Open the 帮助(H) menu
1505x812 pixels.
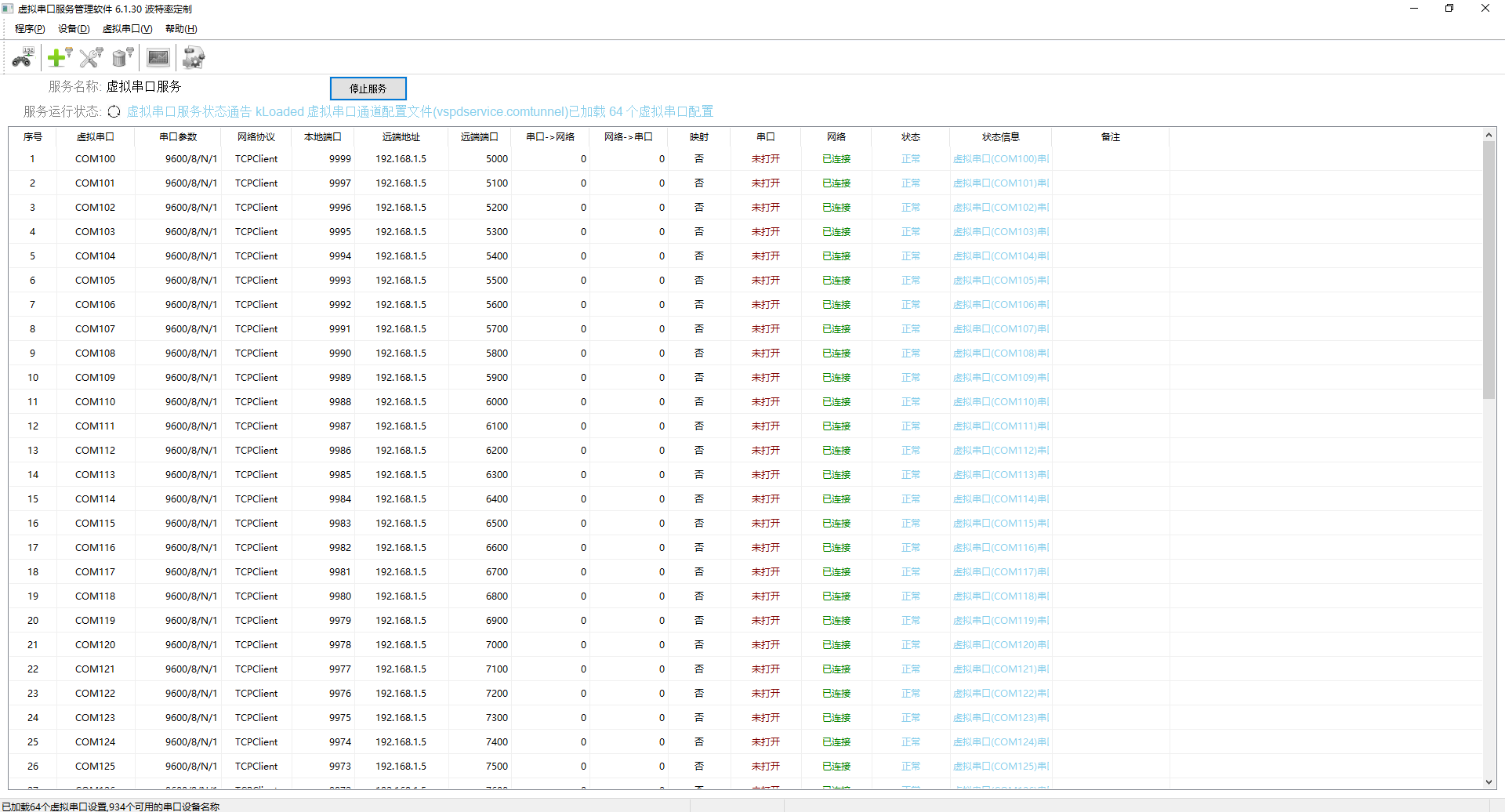(x=181, y=29)
